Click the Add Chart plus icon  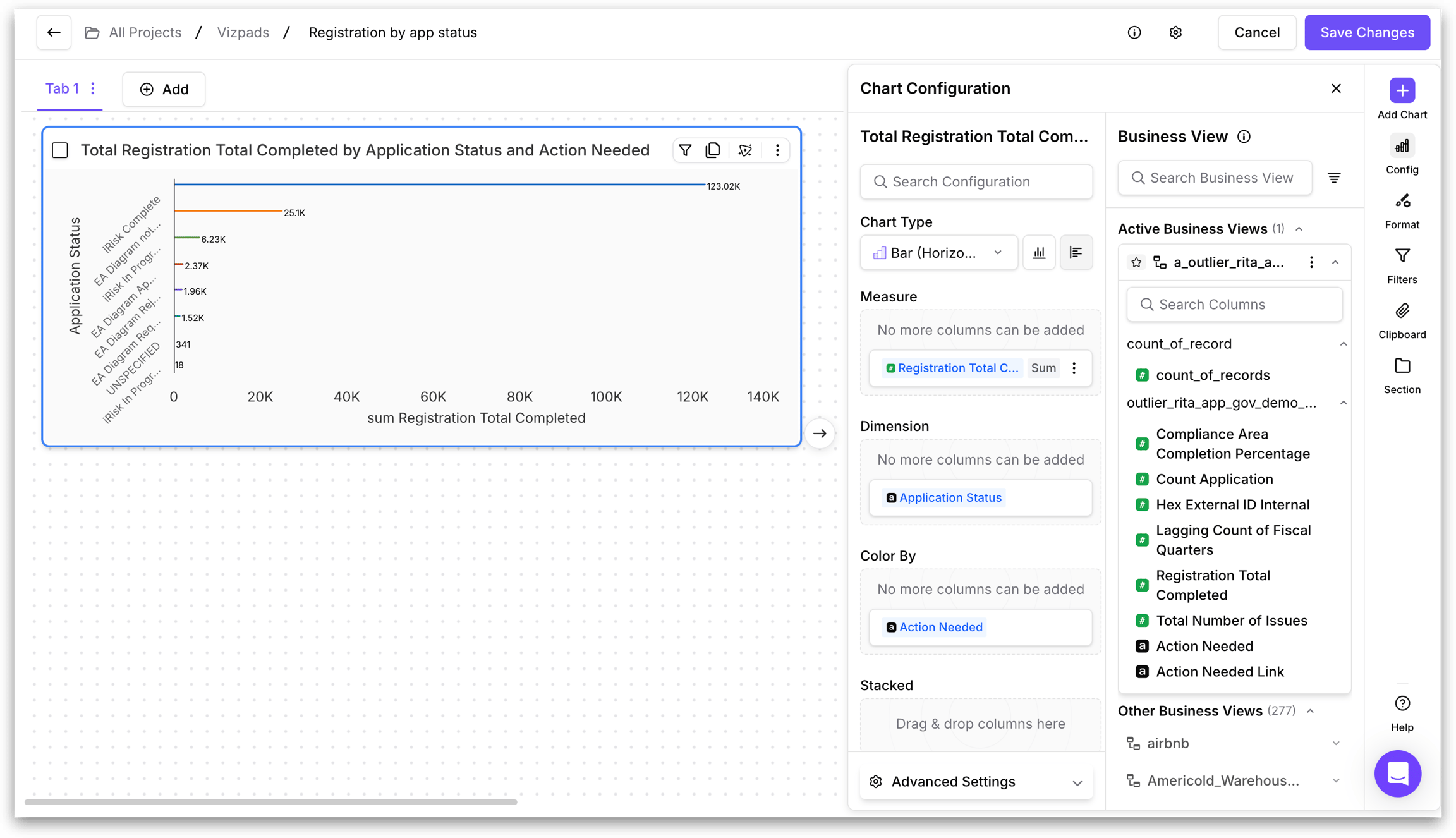point(1402,90)
